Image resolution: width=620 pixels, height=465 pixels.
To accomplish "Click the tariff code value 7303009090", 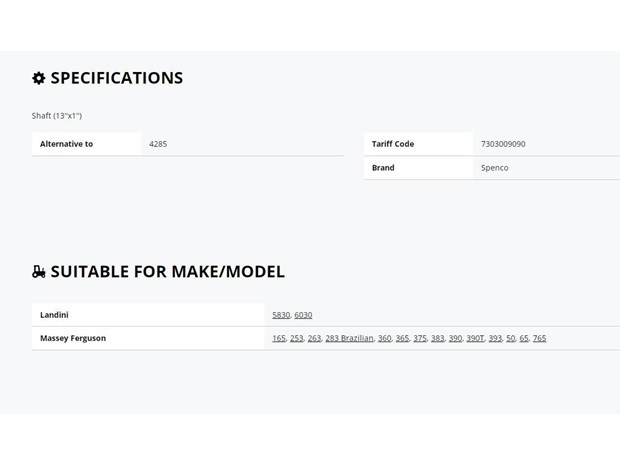I will [503, 144].
